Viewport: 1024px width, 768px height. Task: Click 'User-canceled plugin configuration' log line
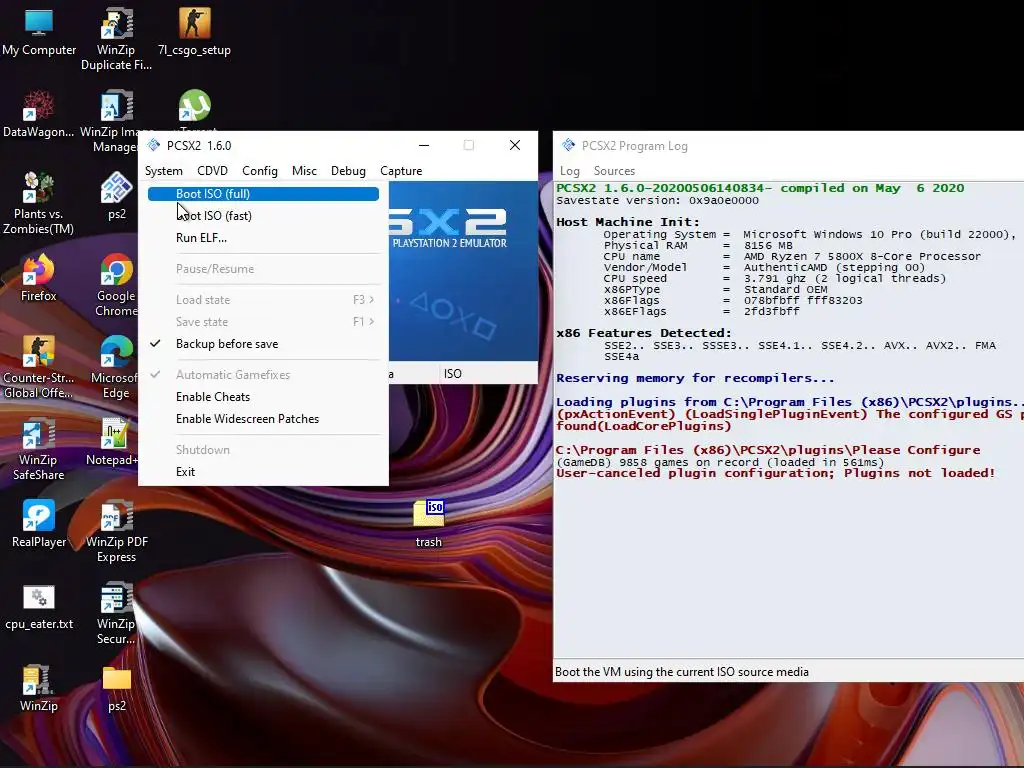(775, 473)
